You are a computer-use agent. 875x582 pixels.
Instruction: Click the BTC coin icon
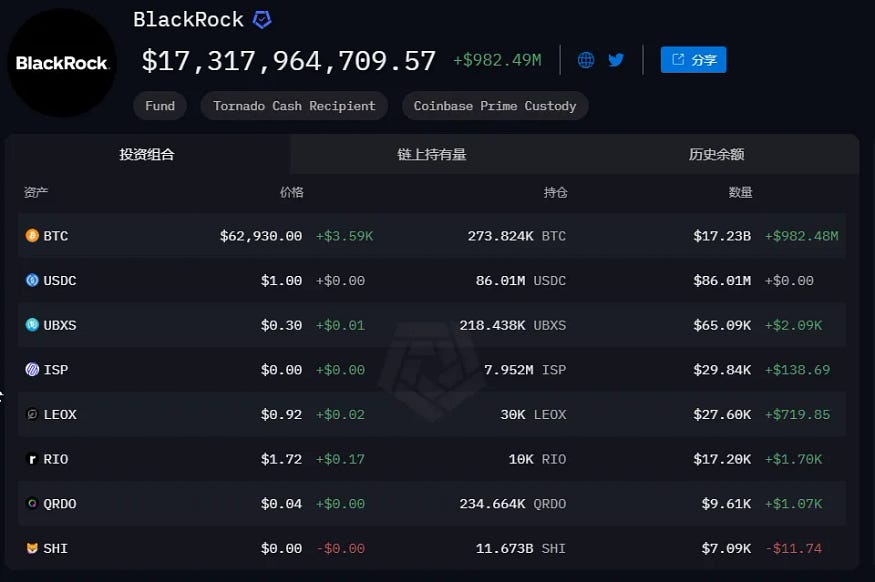(x=32, y=235)
